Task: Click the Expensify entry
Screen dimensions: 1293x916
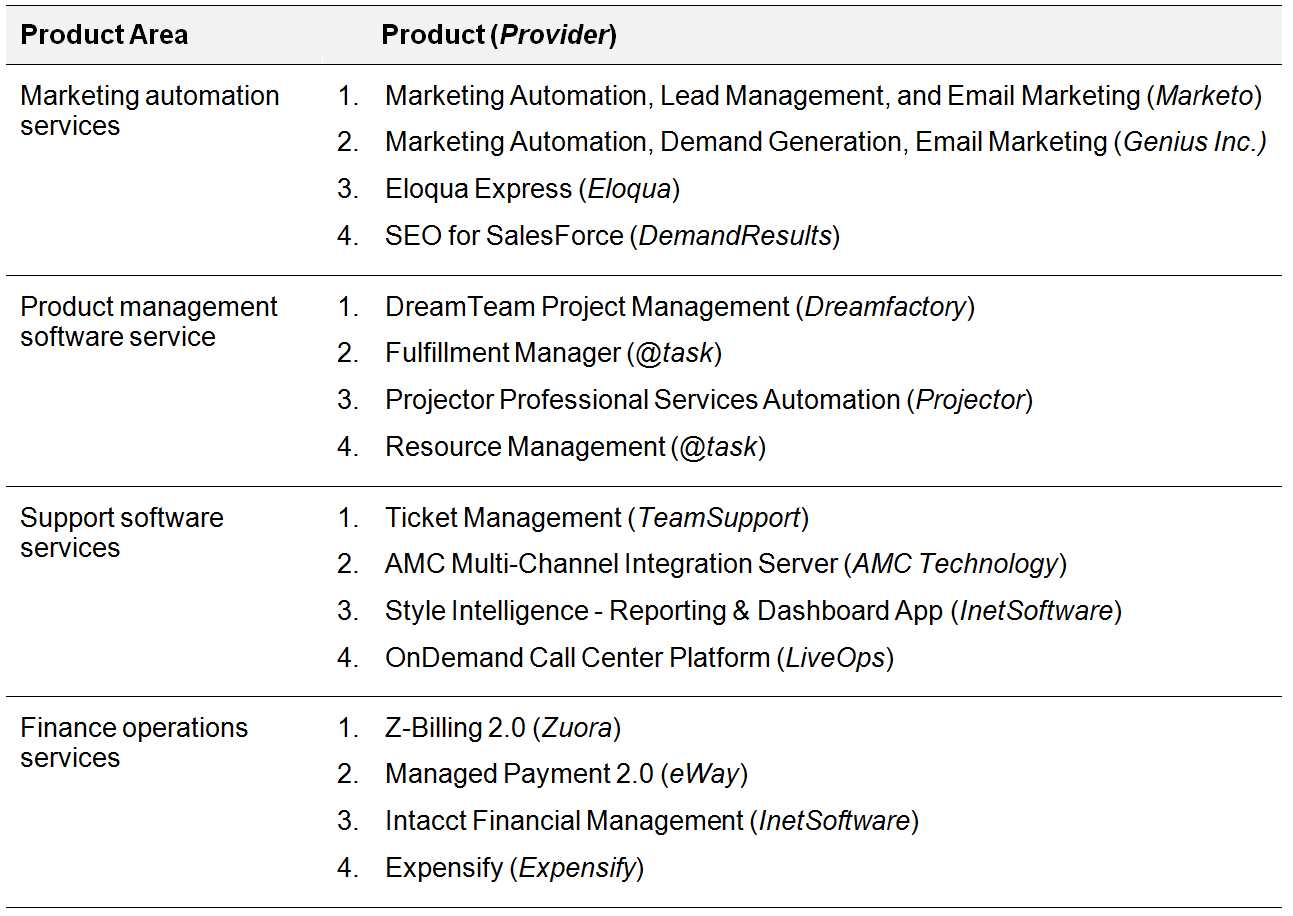Action: point(514,868)
